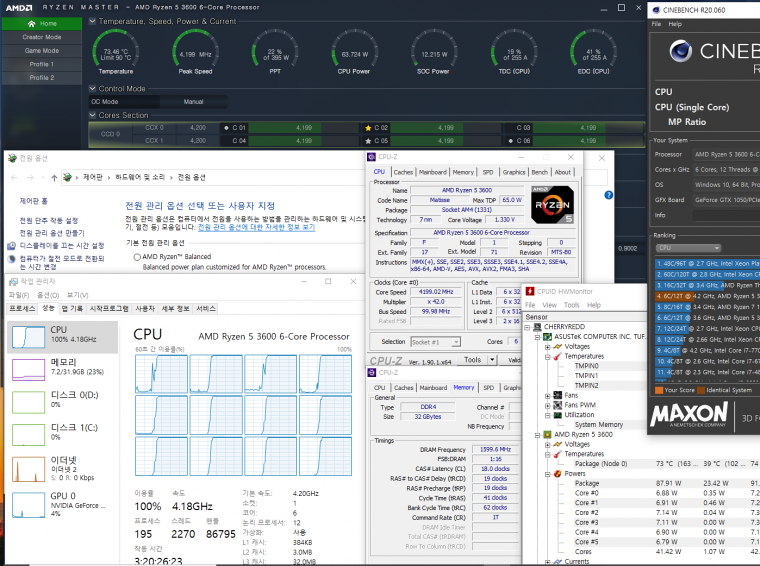Click the gold star beside core C 02

point(368,128)
